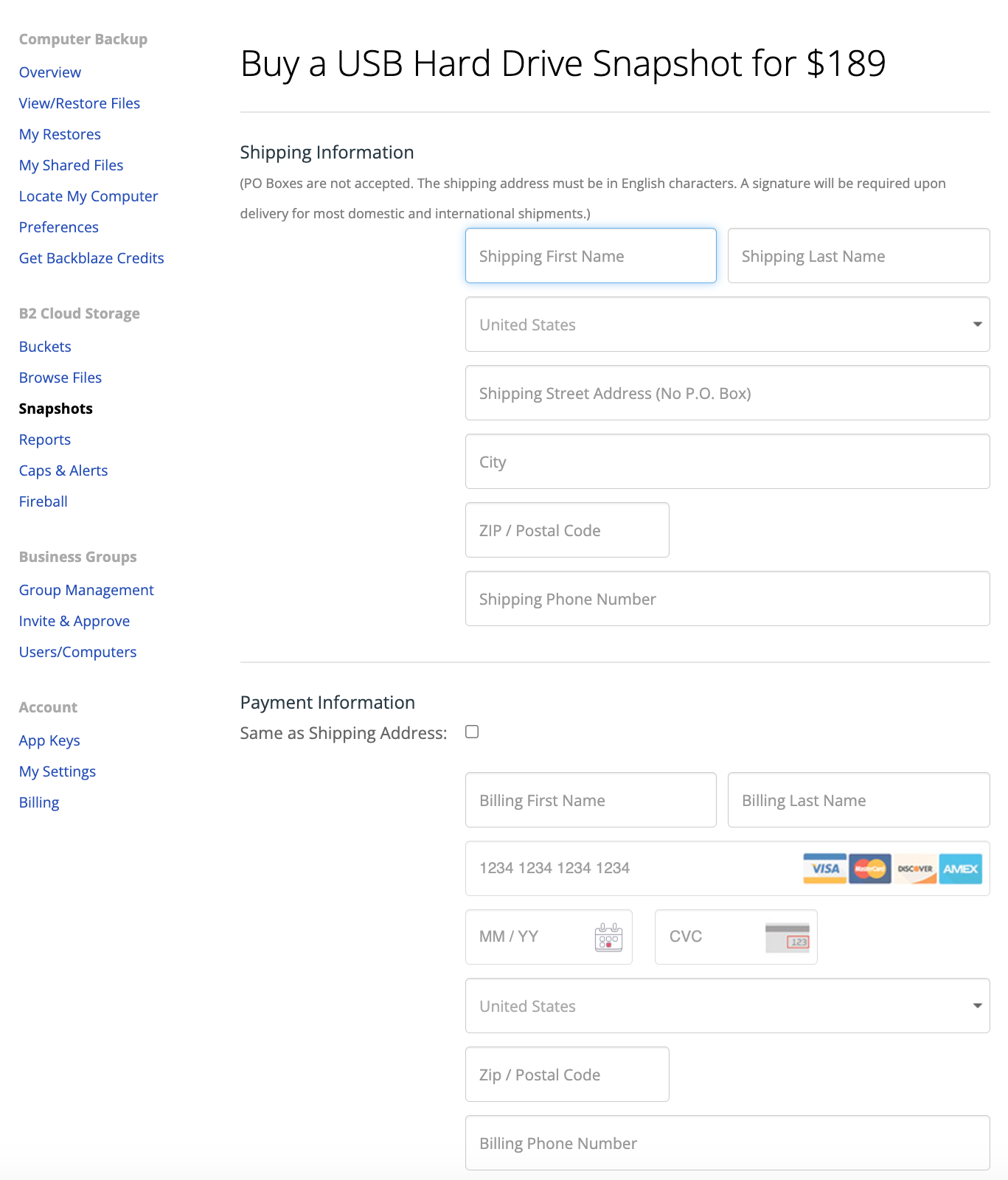Click the card number input field
This screenshot has width=1008, height=1180.
pyautogui.click(x=728, y=869)
